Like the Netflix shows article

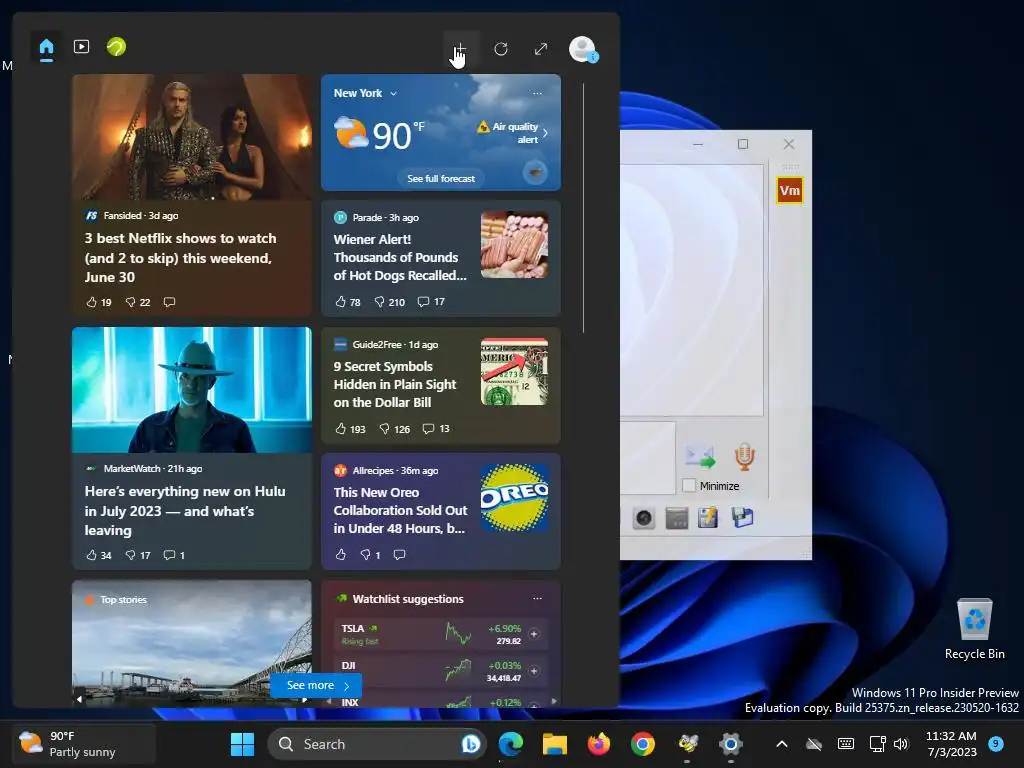[x=99, y=302]
